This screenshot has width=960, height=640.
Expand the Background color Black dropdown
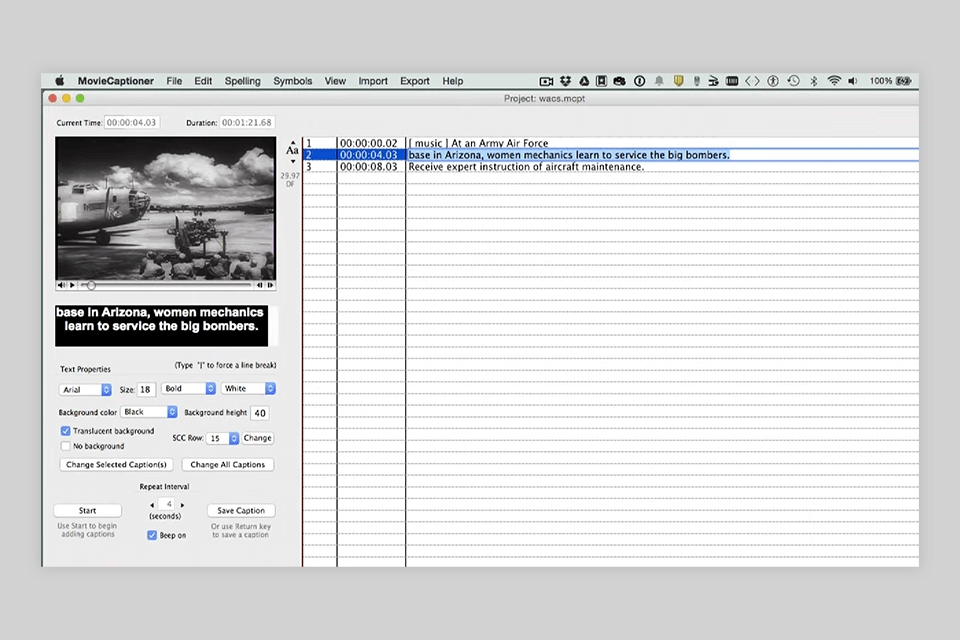coord(149,412)
